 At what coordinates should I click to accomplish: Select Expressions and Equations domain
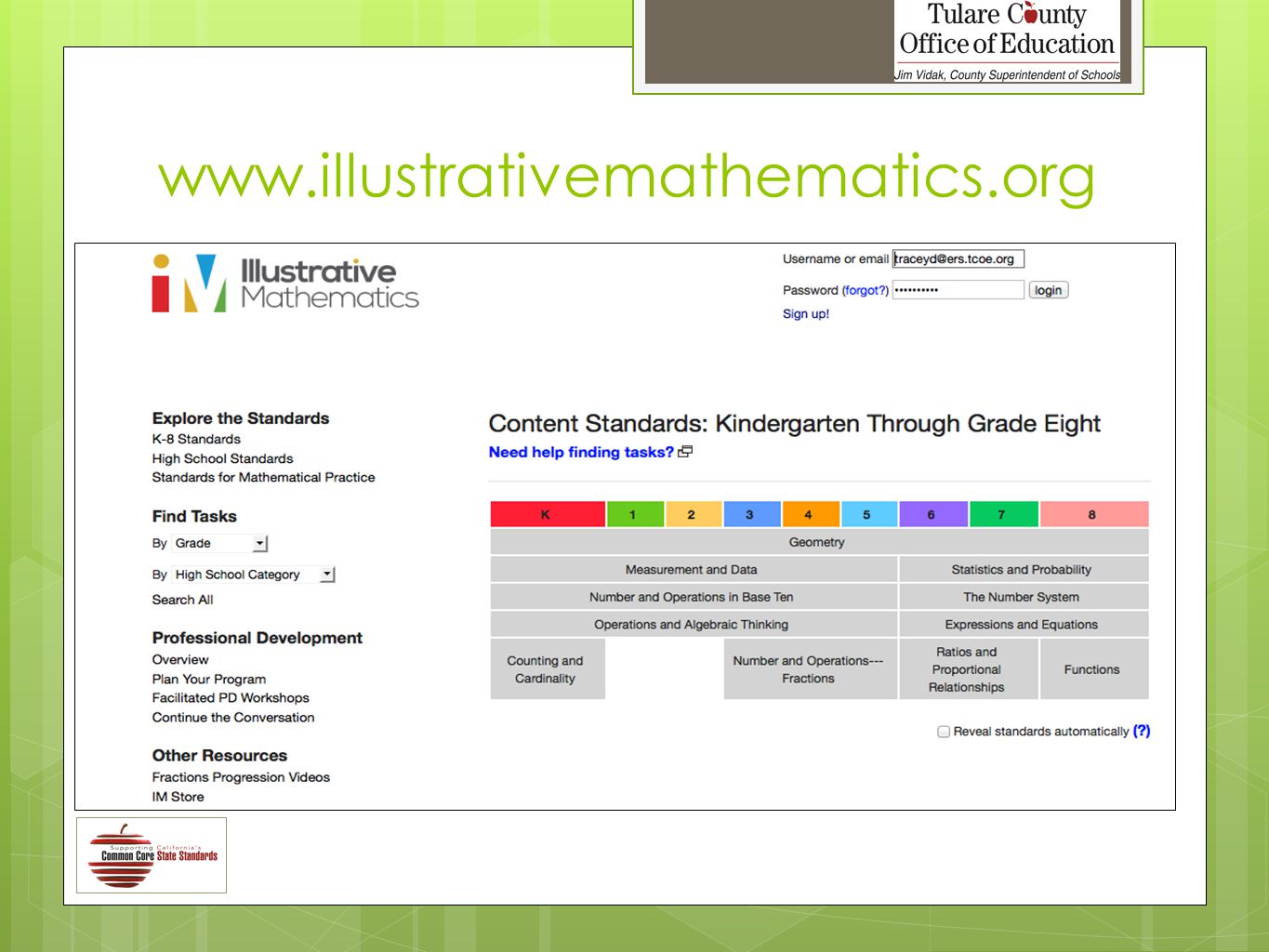1024,624
